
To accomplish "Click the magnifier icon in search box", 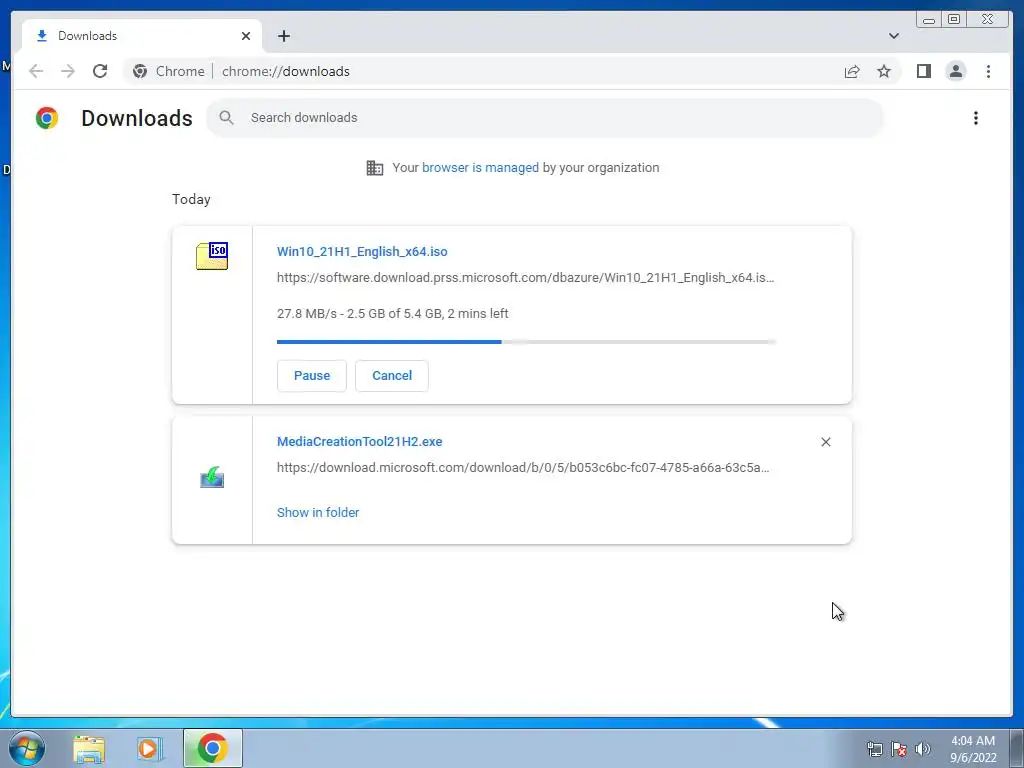I will point(226,118).
